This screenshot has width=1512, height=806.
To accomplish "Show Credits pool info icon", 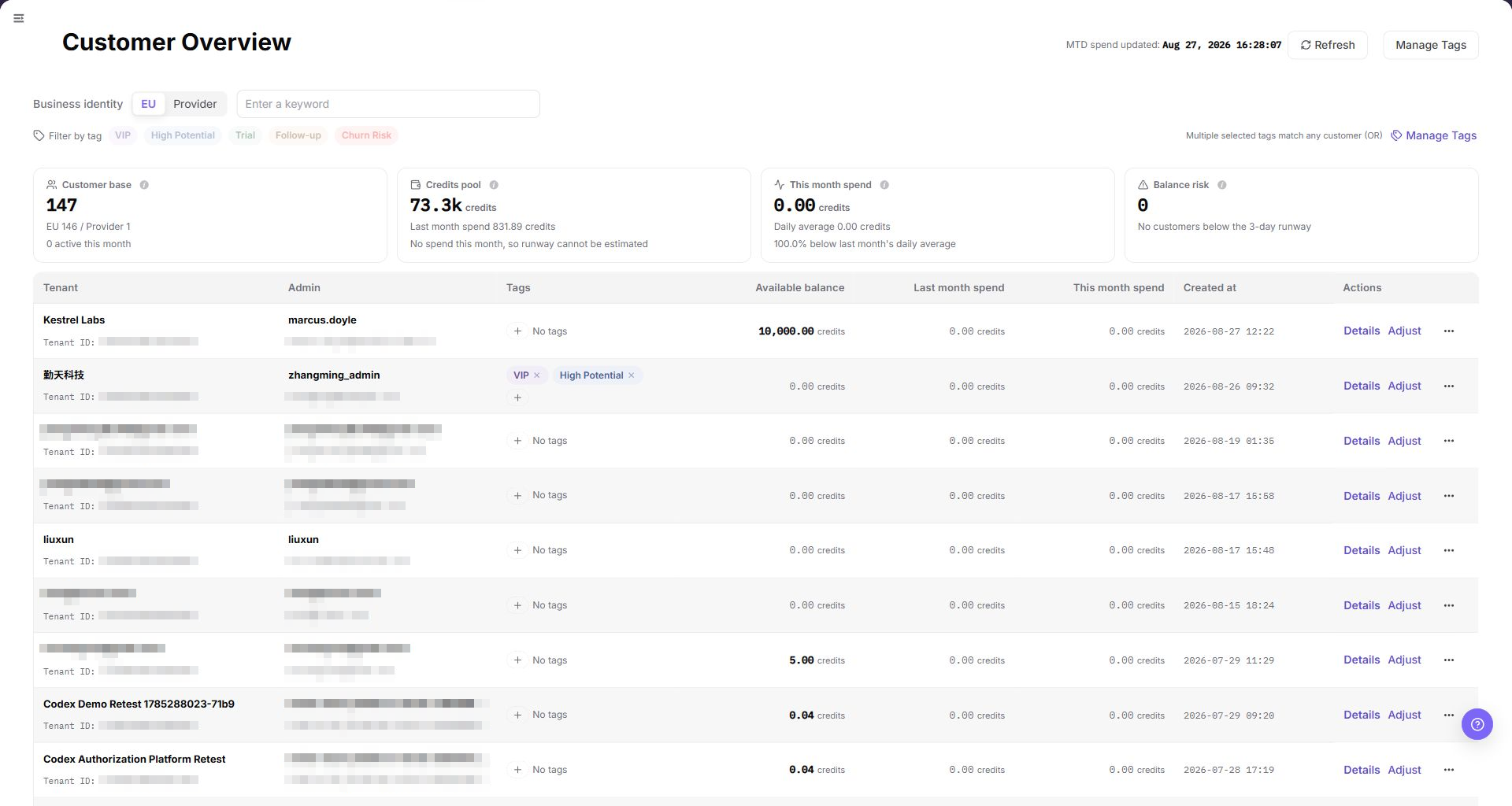I will coord(494,185).
